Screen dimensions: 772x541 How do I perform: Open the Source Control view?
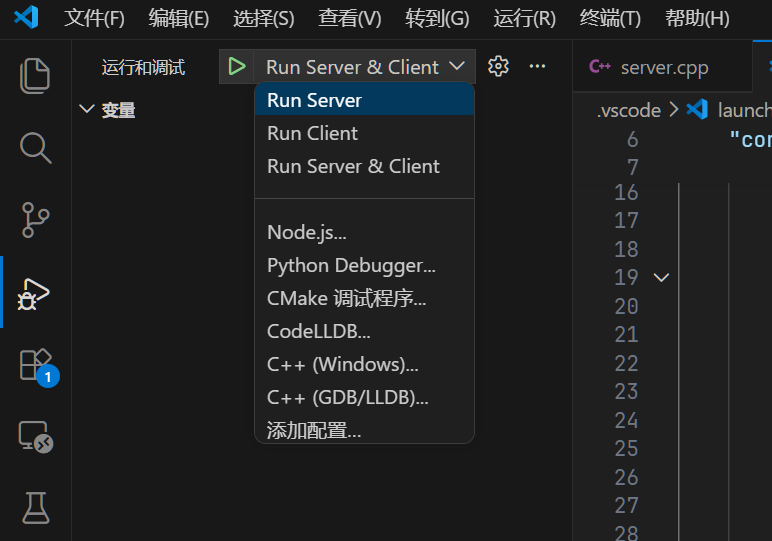pos(35,220)
